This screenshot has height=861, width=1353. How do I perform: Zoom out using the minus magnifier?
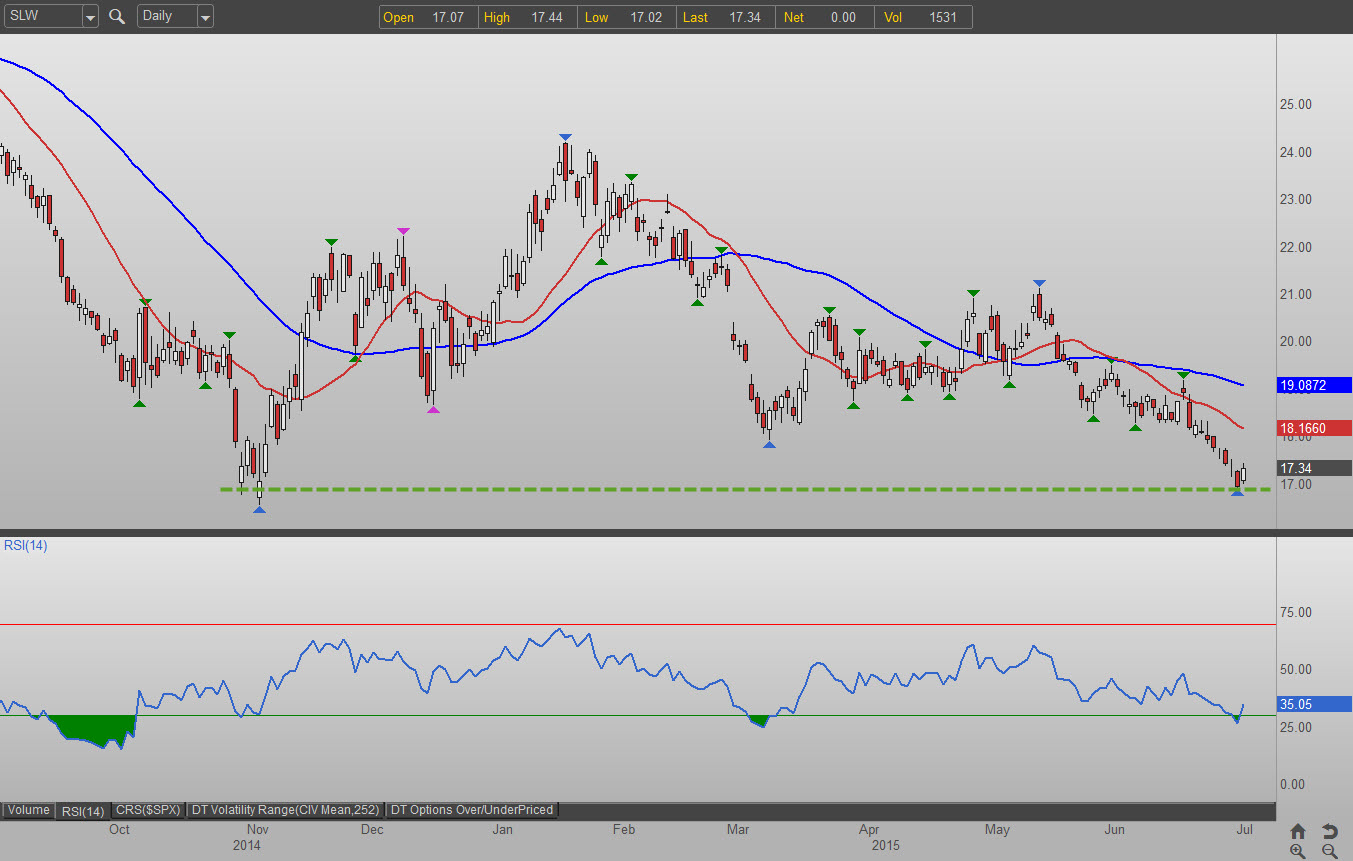tap(1329, 851)
